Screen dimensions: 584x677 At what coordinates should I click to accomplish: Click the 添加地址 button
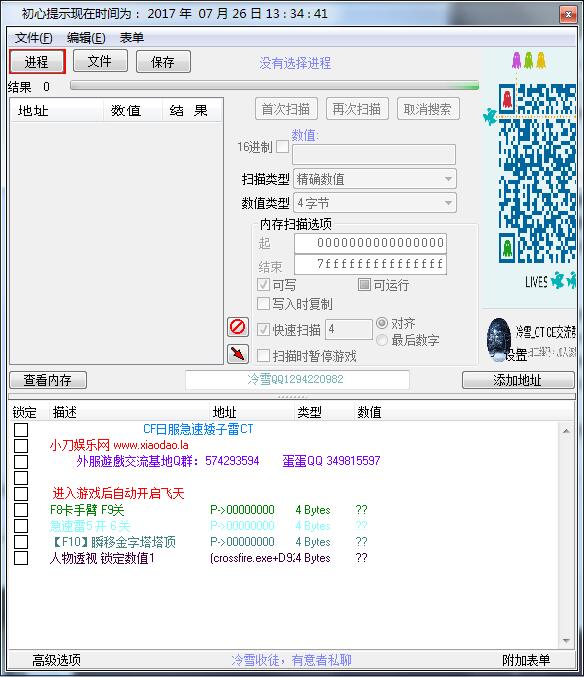click(x=518, y=380)
